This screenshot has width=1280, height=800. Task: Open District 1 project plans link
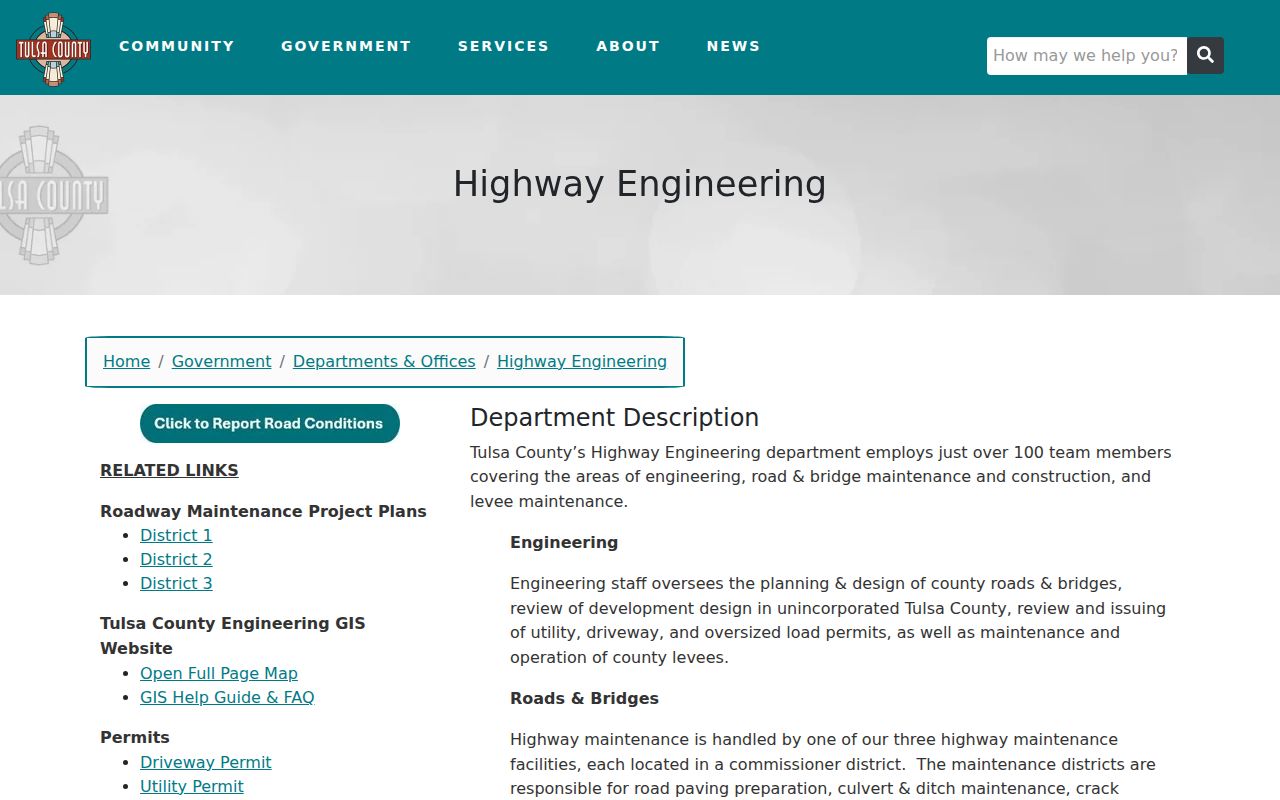click(x=176, y=535)
